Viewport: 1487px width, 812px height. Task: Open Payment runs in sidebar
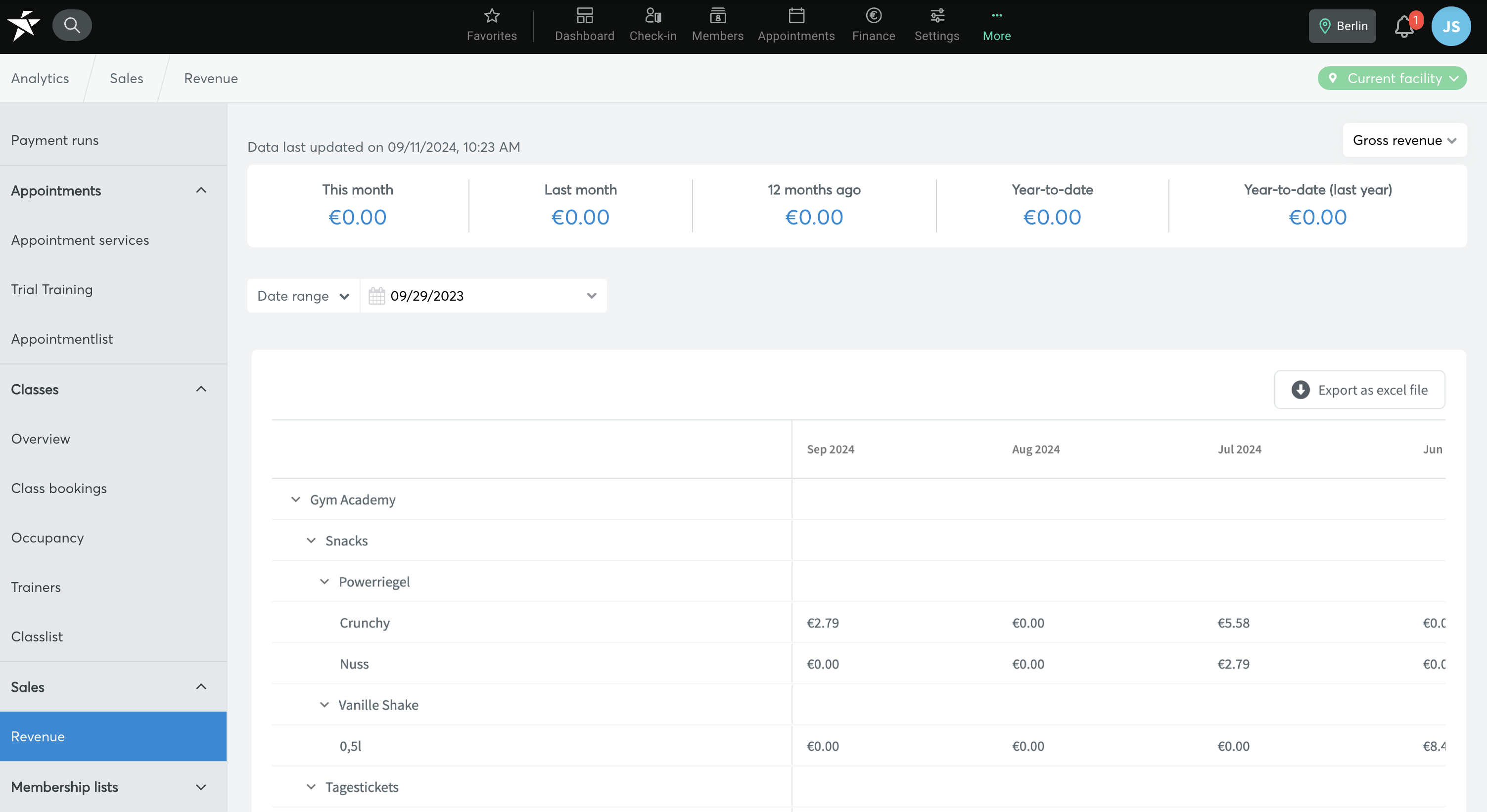(x=113, y=140)
